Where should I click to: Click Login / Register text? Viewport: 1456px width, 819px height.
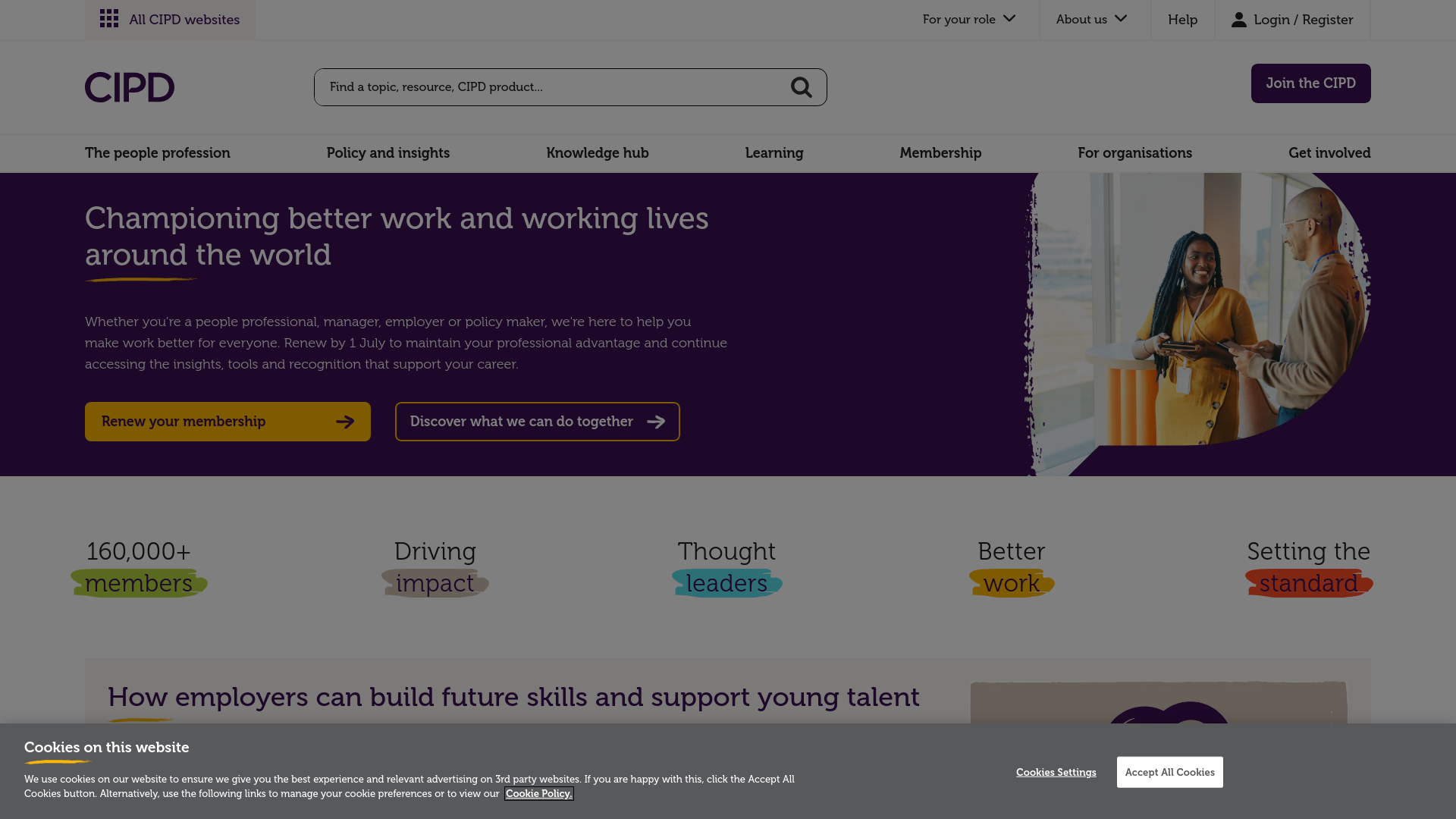coord(1303,20)
